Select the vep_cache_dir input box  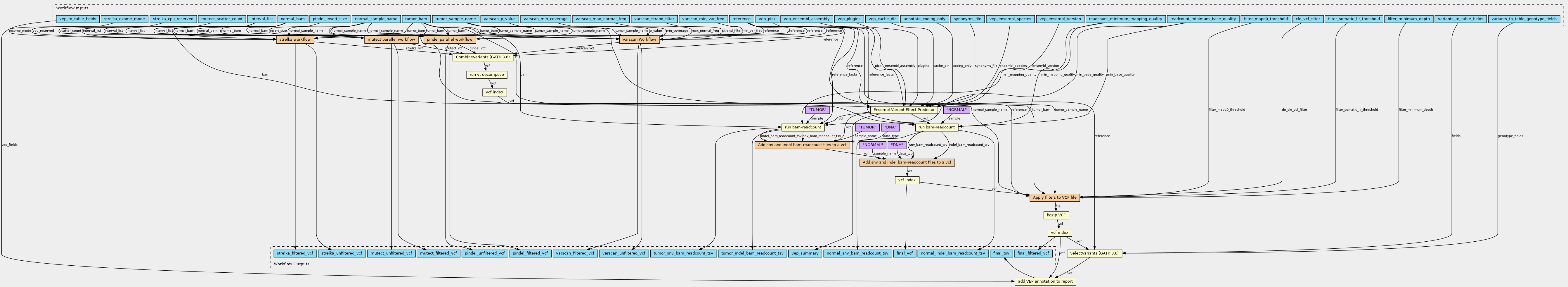coord(881,19)
